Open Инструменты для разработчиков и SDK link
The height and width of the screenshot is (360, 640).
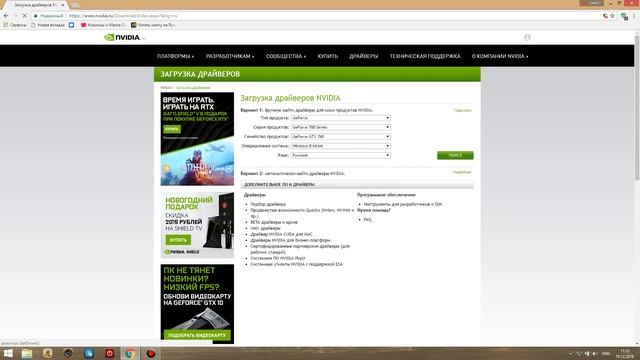click(403, 204)
